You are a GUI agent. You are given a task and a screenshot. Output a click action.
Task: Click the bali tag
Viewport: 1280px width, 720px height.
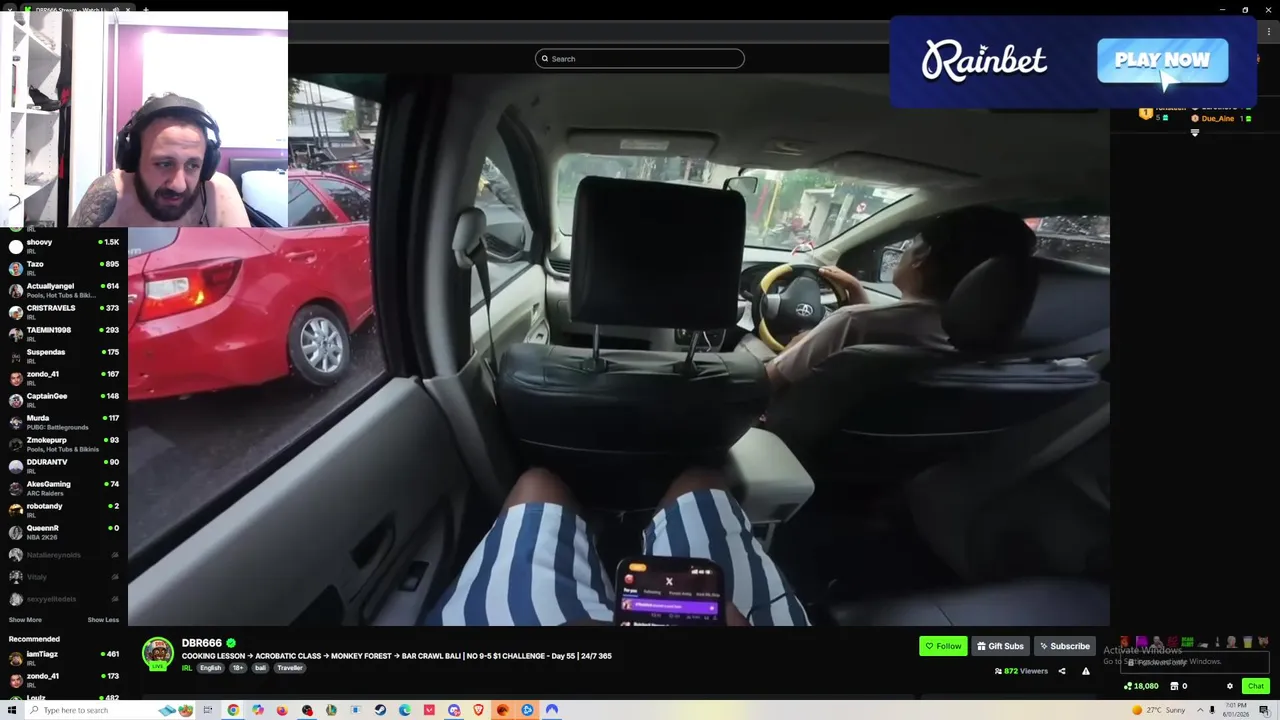pyautogui.click(x=260, y=668)
